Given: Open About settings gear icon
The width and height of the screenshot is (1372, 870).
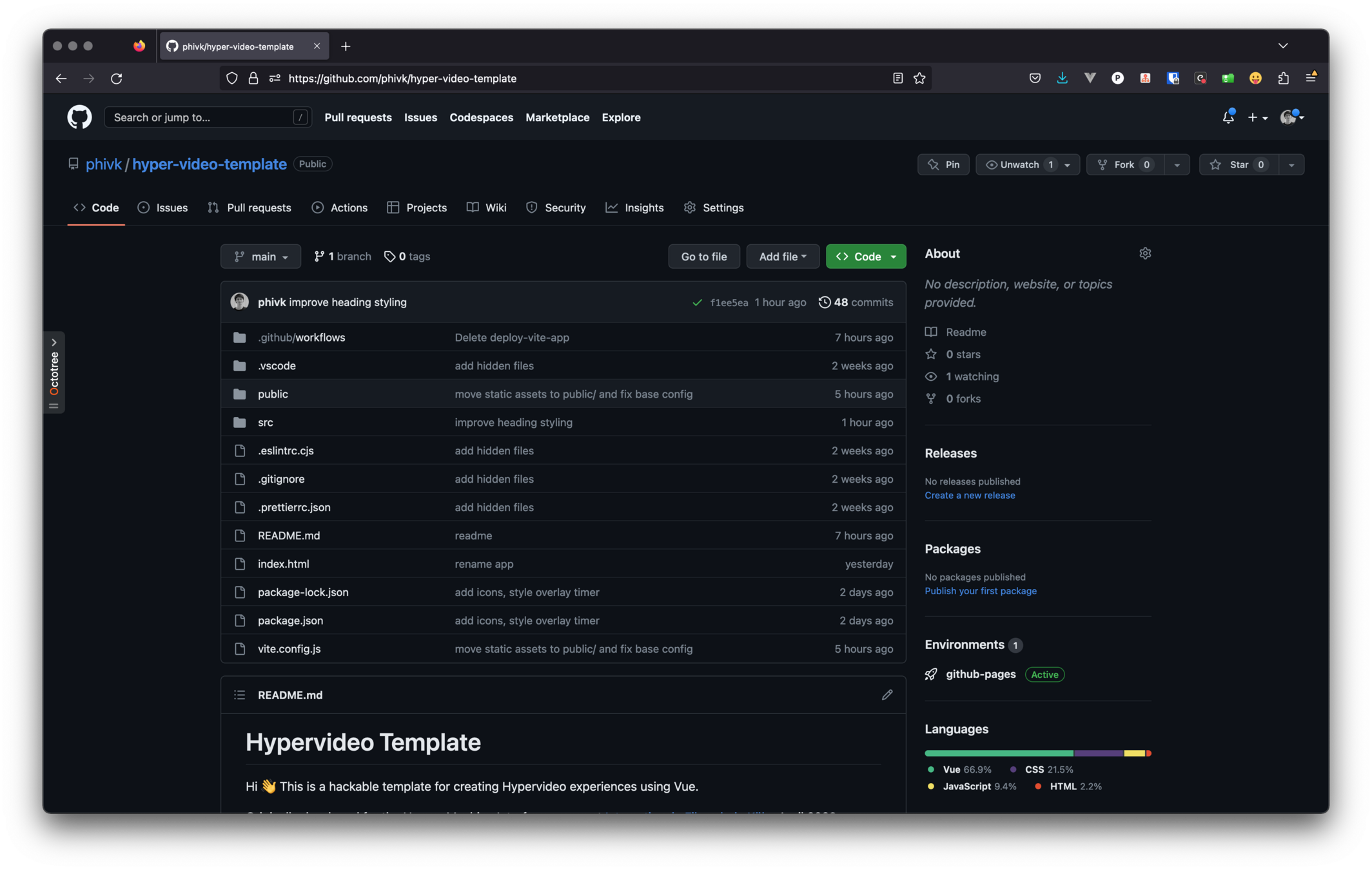Looking at the screenshot, I should (x=1145, y=253).
